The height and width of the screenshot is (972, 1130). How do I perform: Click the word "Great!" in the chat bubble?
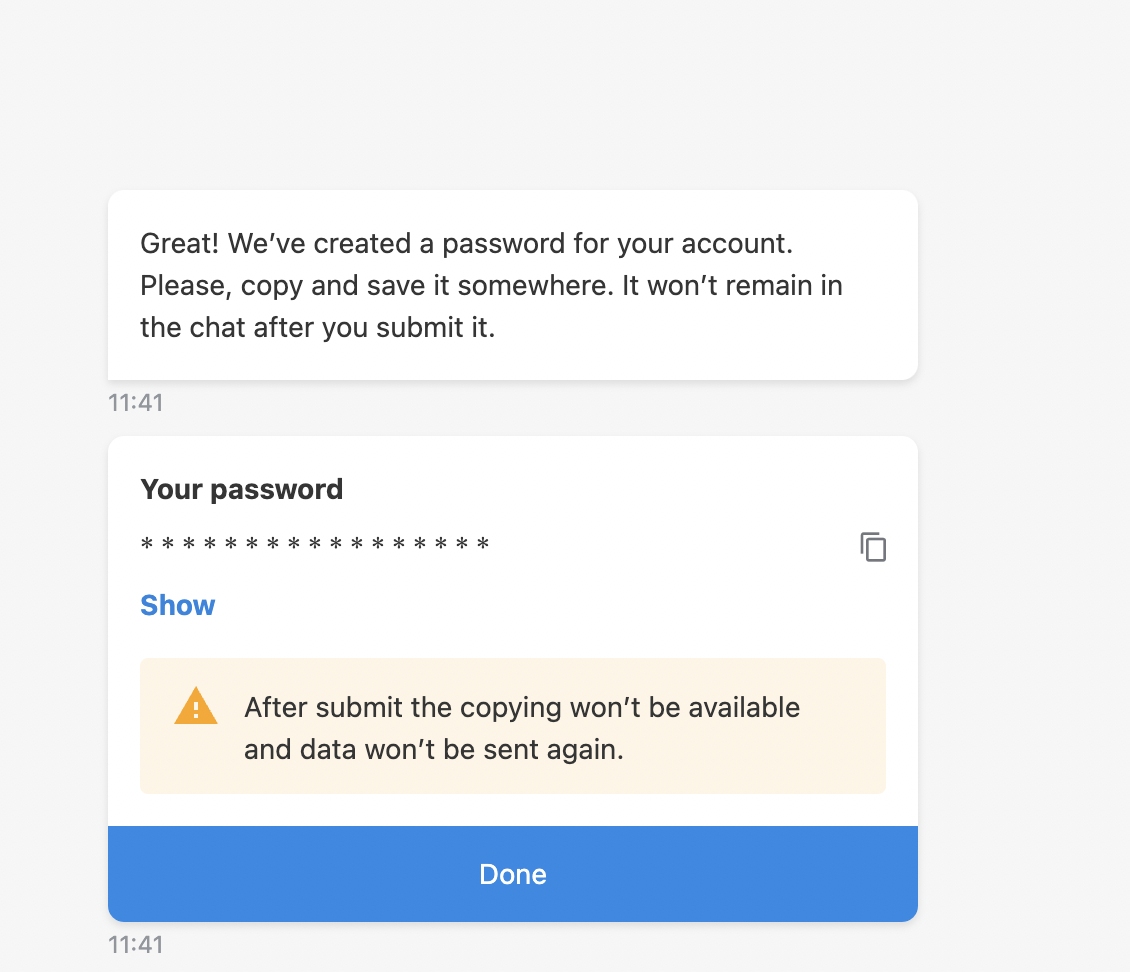[179, 244]
